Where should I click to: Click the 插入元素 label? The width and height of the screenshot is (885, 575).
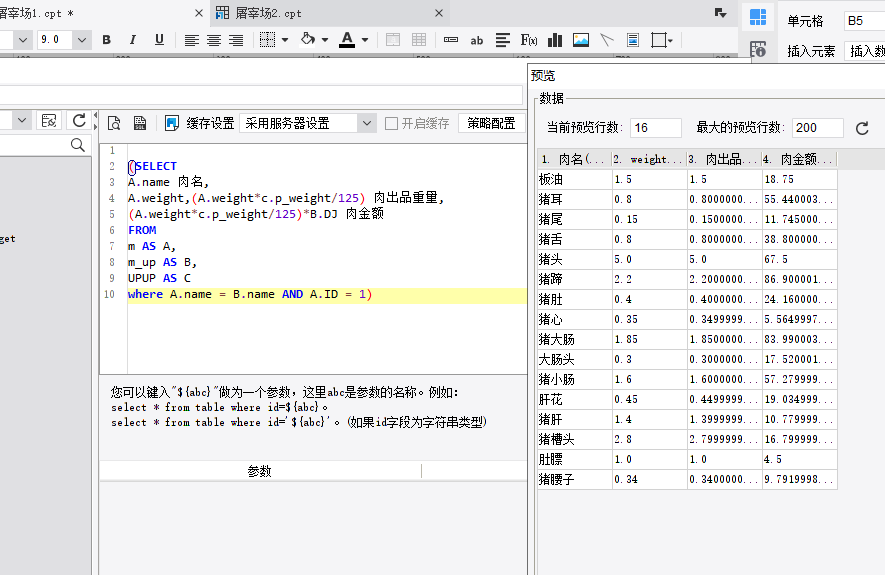[x=811, y=51]
